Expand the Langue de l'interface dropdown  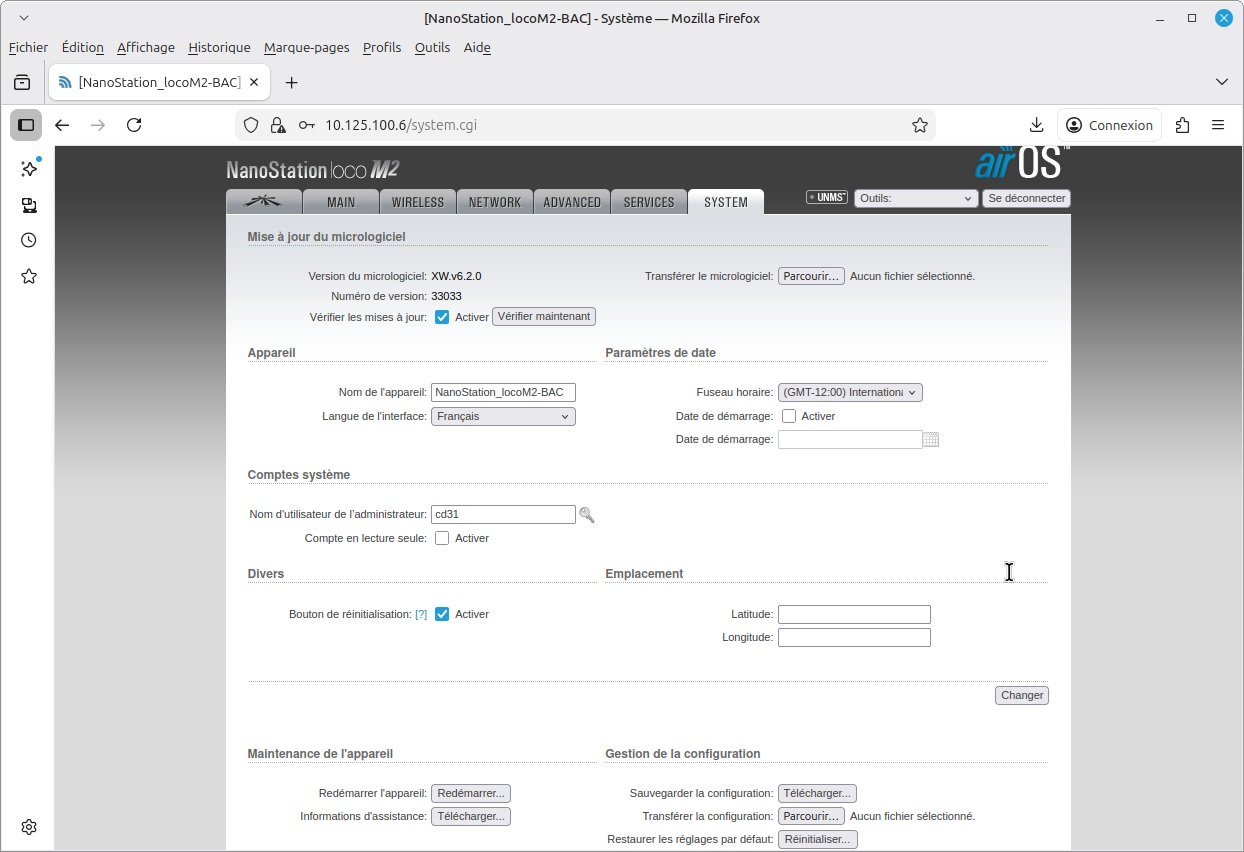(503, 416)
